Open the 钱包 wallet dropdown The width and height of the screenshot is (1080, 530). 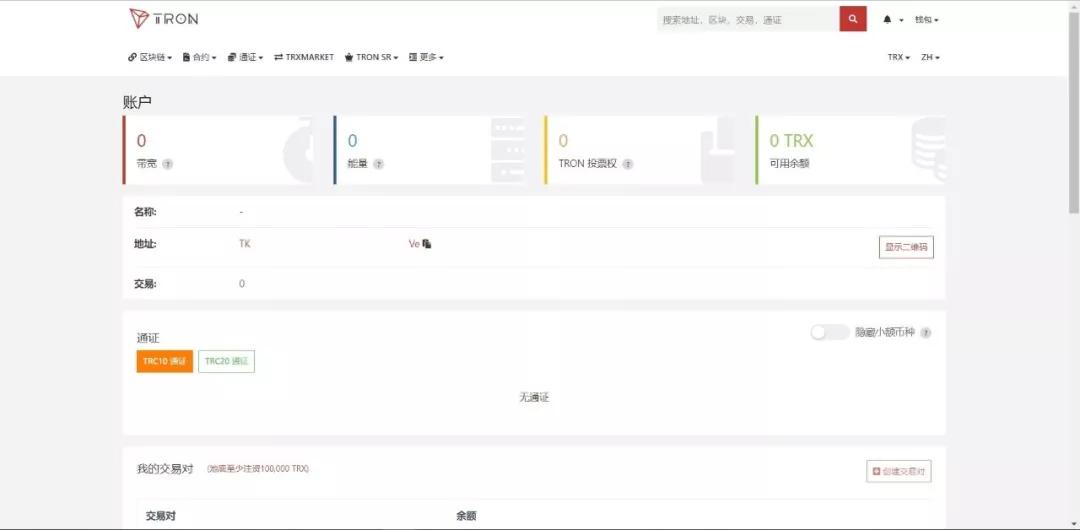click(x=926, y=20)
